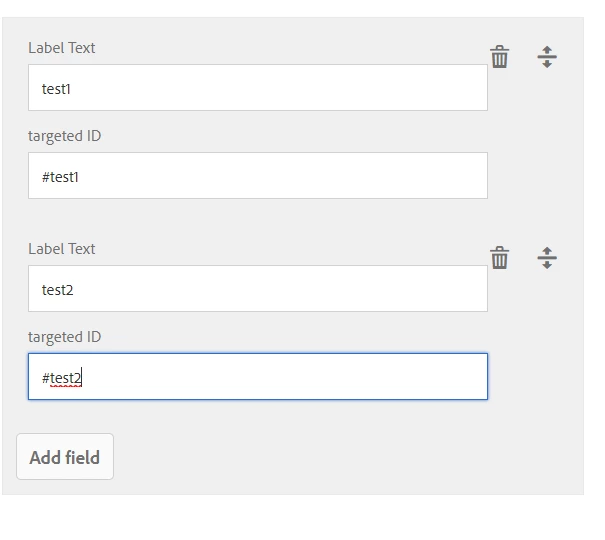Add a new multifield entry via Add field
The image size is (605, 540).
[65, 457]
